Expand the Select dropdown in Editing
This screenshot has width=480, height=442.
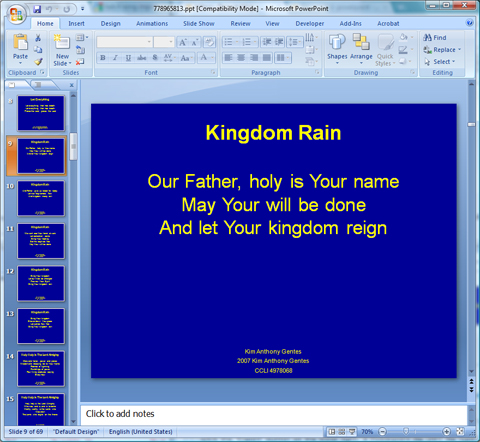tap(439, 62)
